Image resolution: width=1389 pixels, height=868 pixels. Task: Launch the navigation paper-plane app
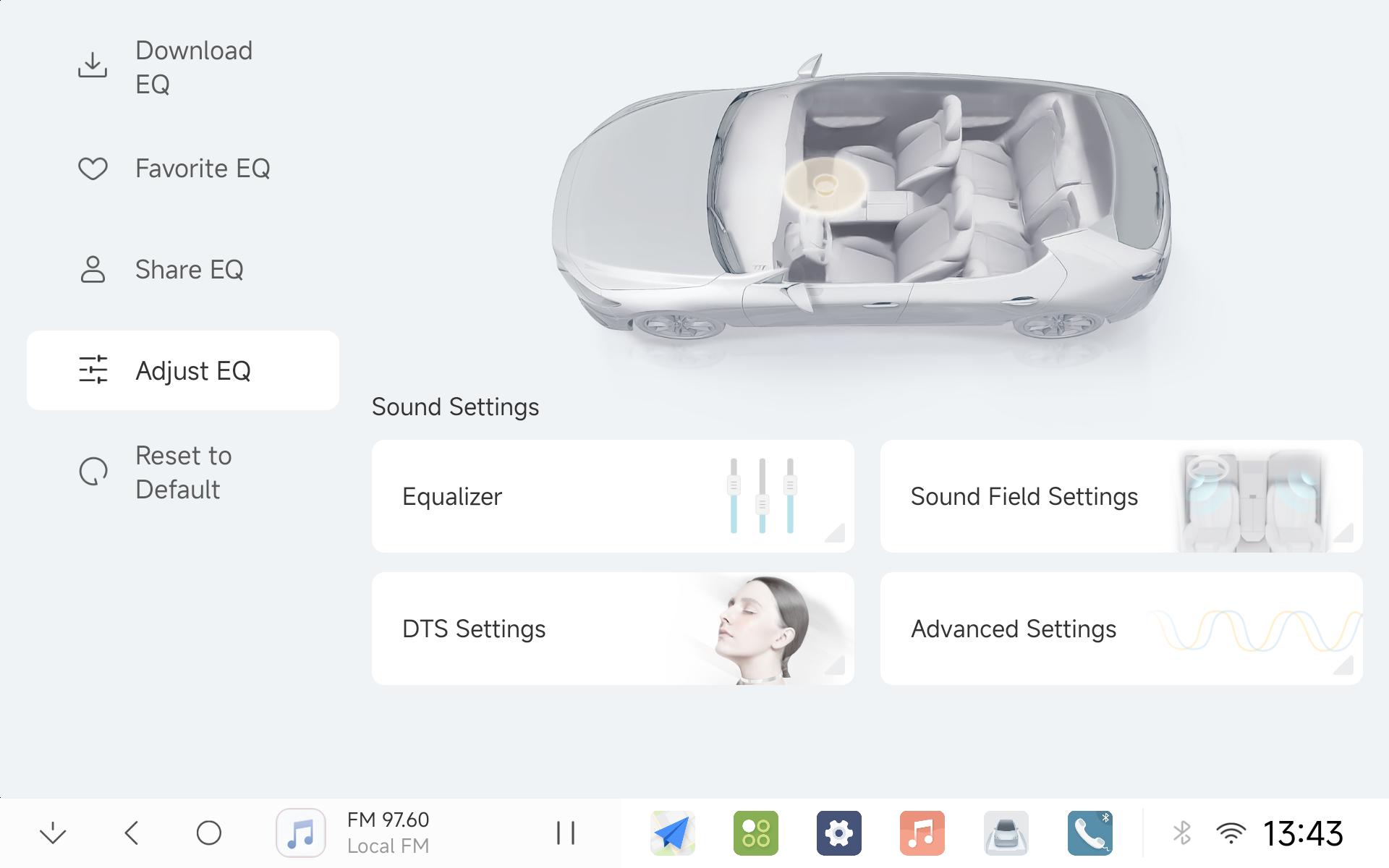pyautogui.click(x=673, y=833)
